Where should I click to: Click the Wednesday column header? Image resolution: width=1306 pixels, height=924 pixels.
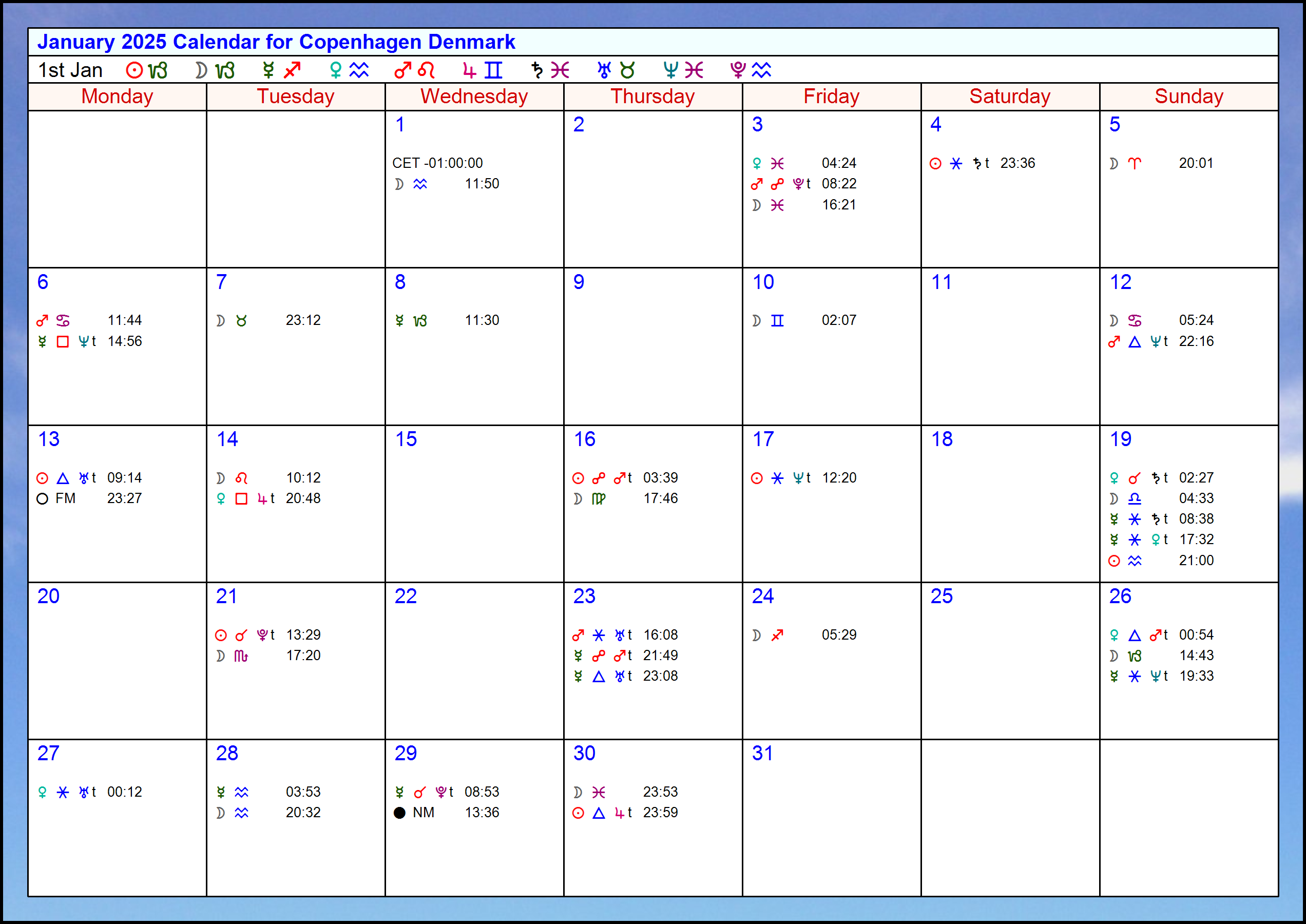click(x=474, y=97)
